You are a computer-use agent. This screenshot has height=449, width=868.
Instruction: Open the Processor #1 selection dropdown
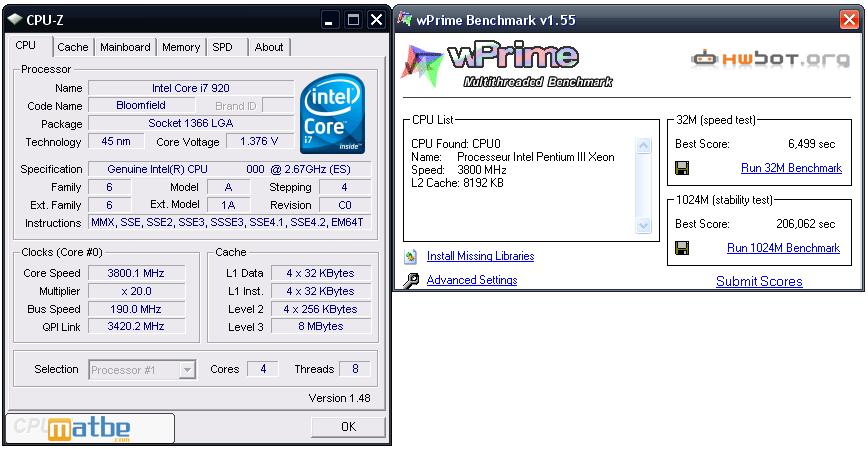click(x=187, y=369)
